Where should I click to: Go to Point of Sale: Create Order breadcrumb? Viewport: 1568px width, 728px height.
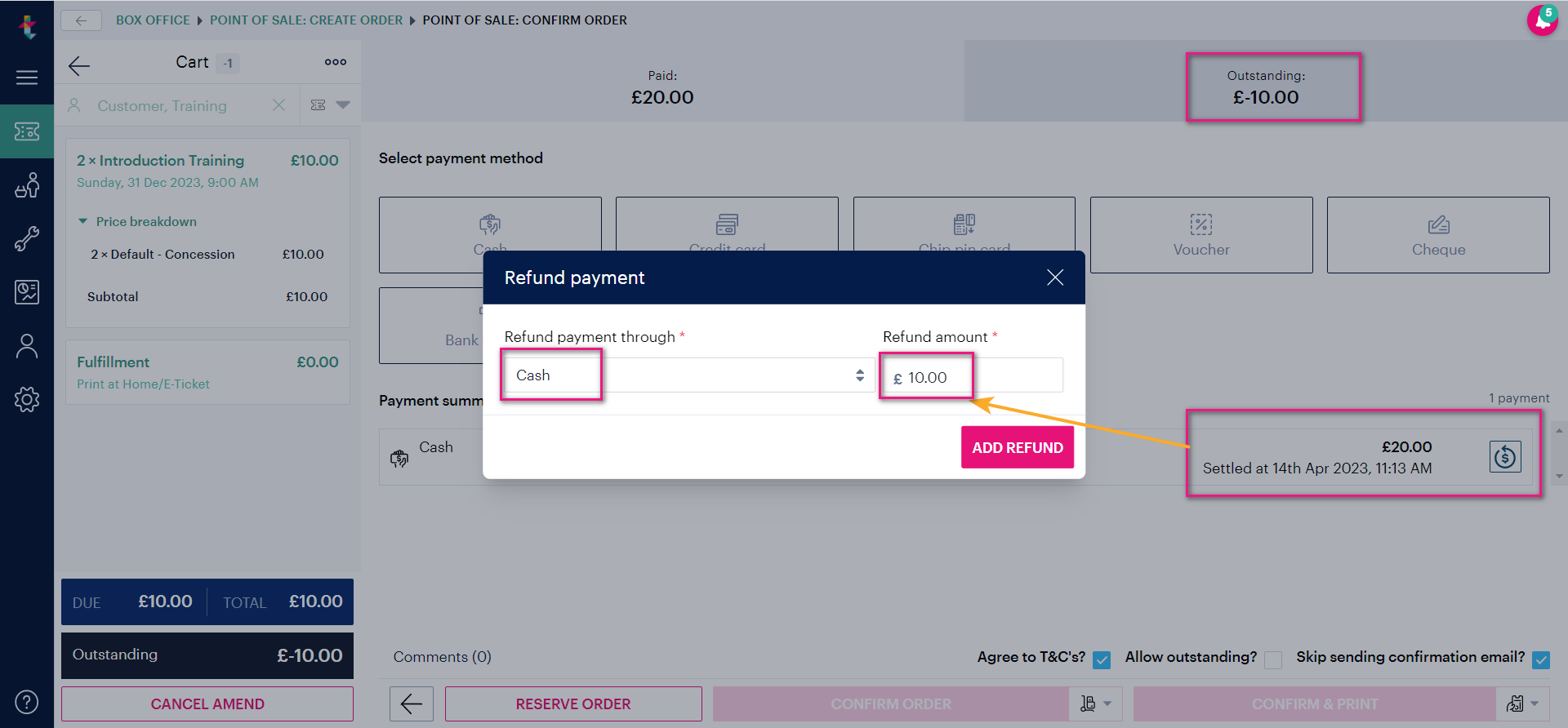306,20
